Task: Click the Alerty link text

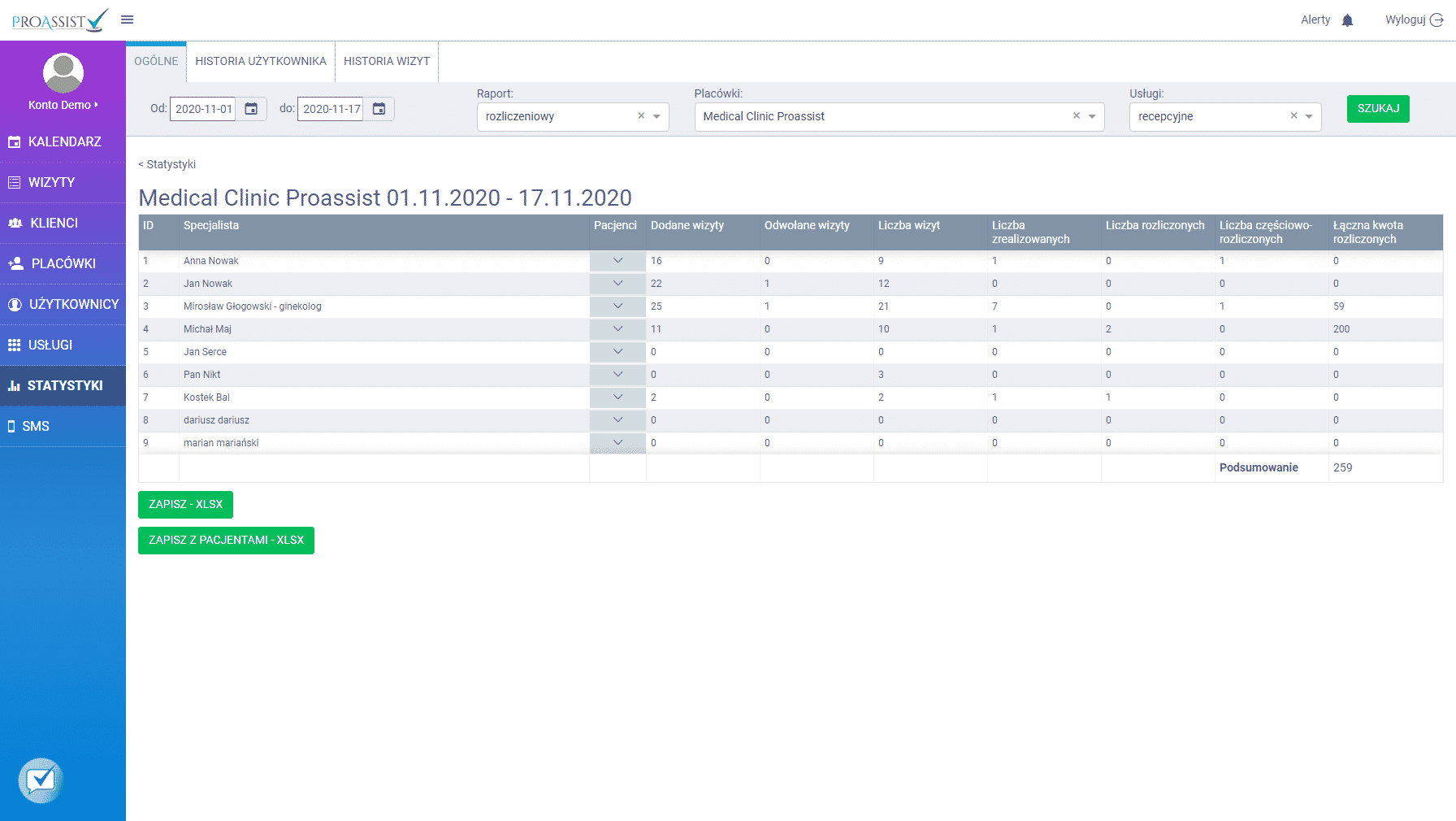Action: point(1315,20)
